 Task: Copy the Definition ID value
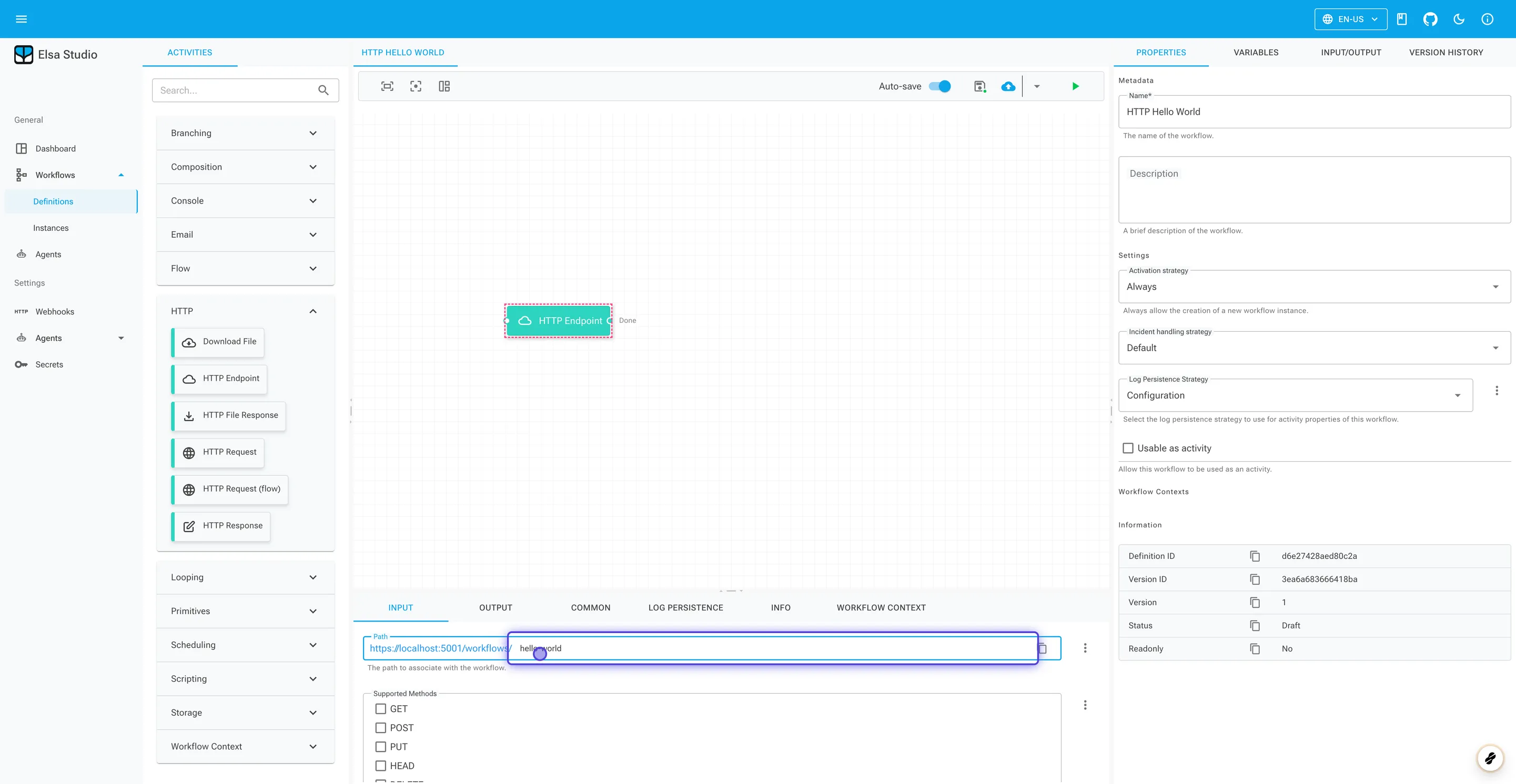coord(1255,556)
